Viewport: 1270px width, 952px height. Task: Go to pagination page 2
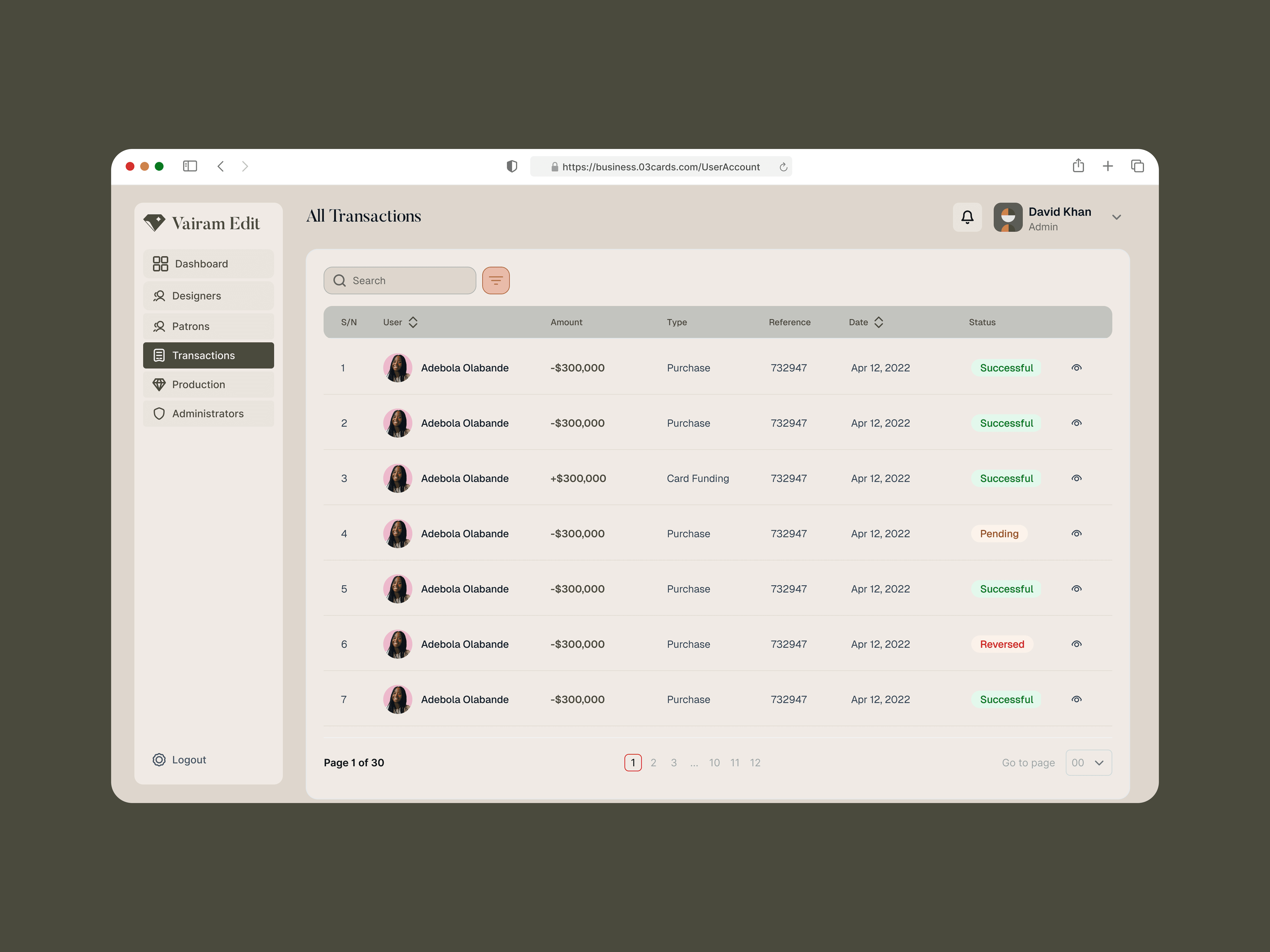(653, 763)
